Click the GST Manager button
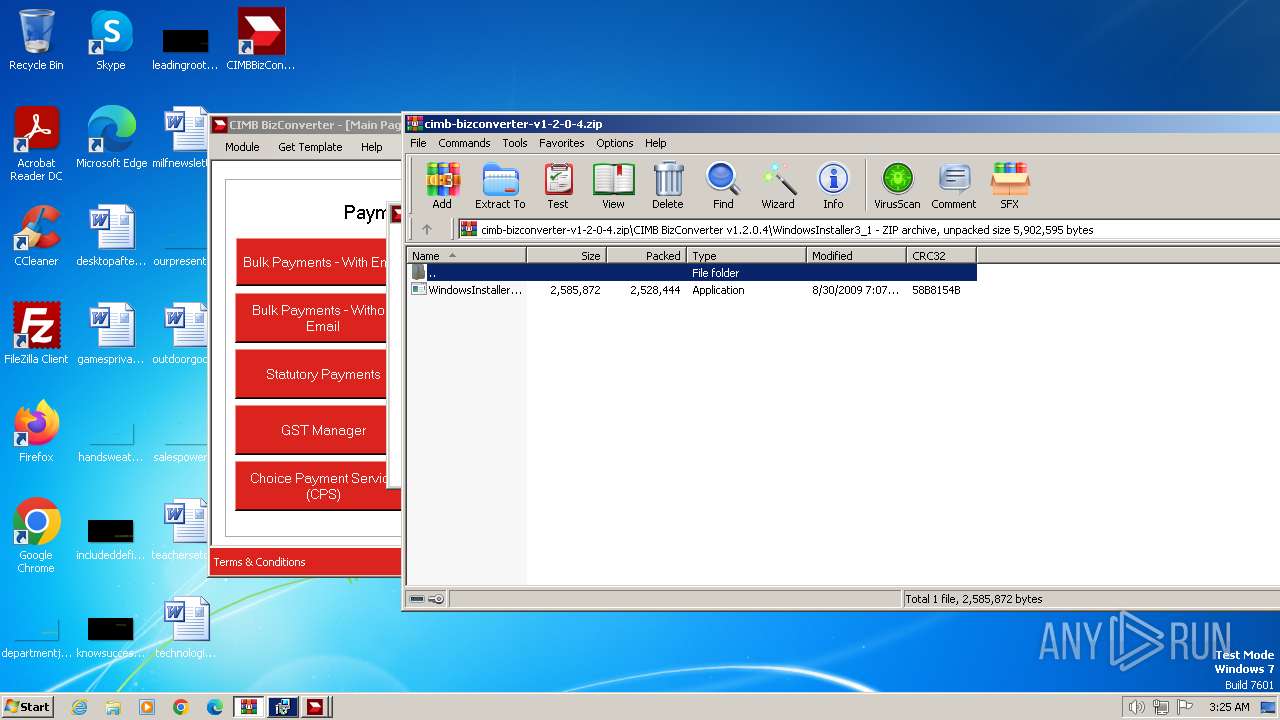The image size is (1280, 720). [311, 430]
